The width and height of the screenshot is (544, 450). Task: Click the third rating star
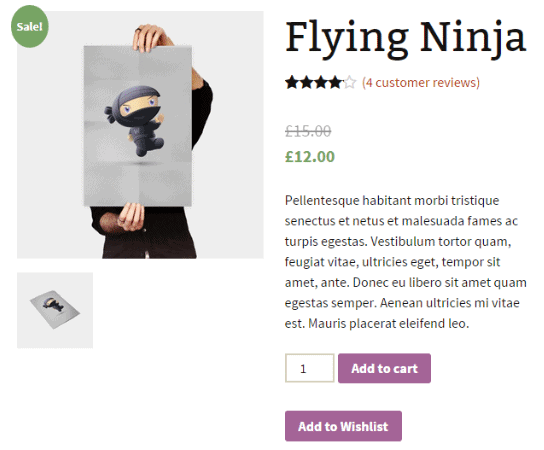[x=321, y=83]
